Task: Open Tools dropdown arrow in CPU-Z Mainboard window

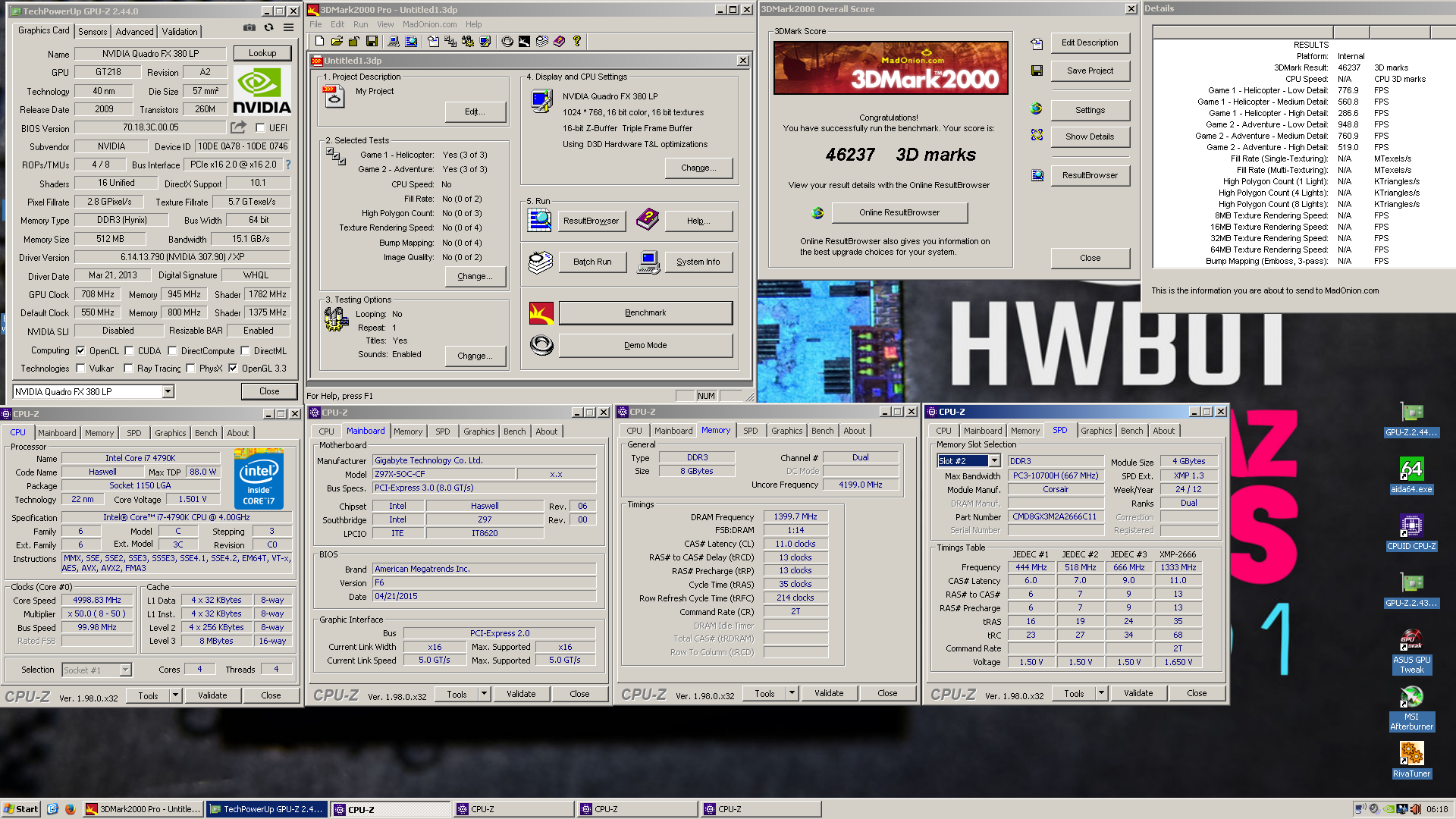Action: [484, 693]
